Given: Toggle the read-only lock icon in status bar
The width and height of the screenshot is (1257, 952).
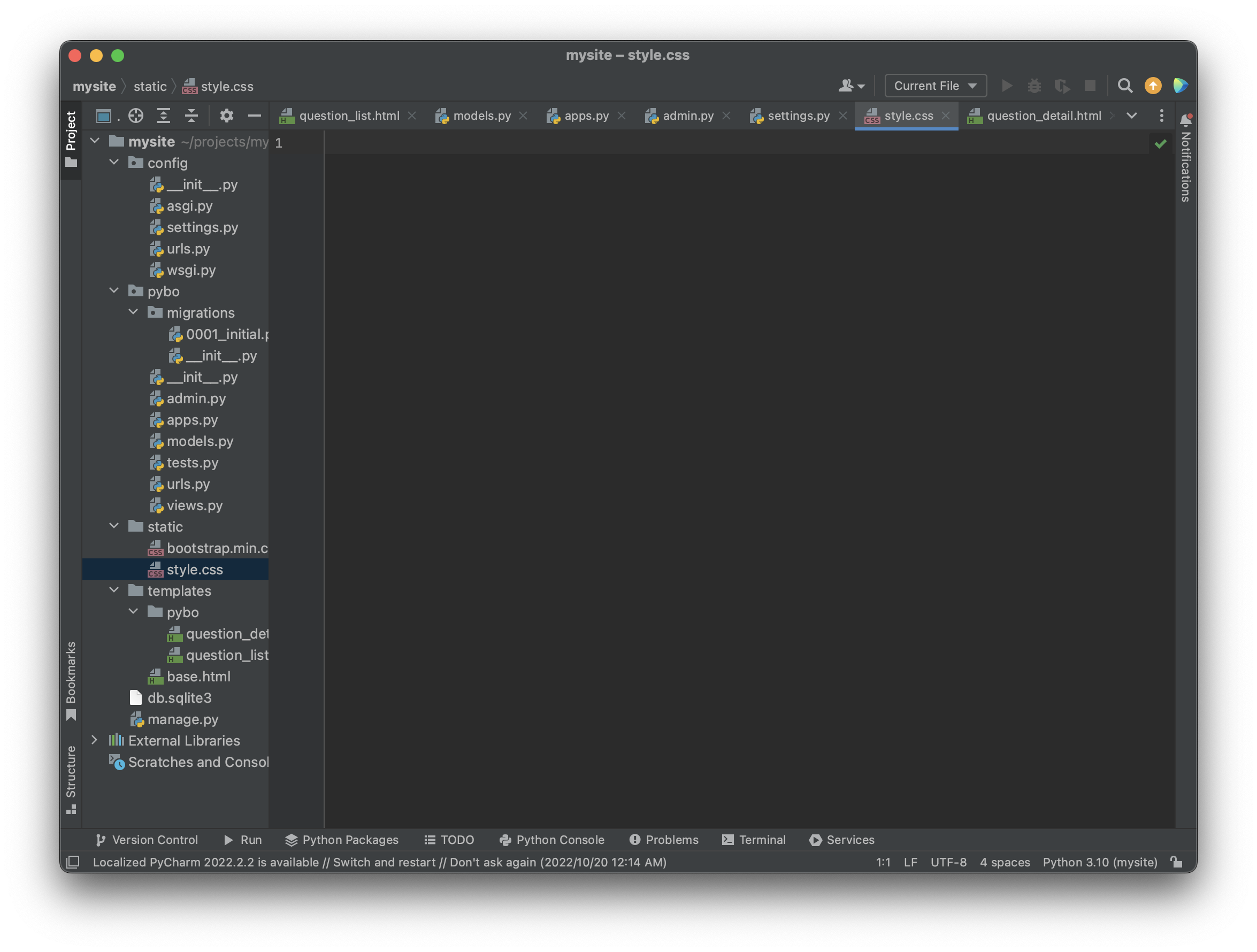Looking at the screenshot, I should tap(1176, 862).
